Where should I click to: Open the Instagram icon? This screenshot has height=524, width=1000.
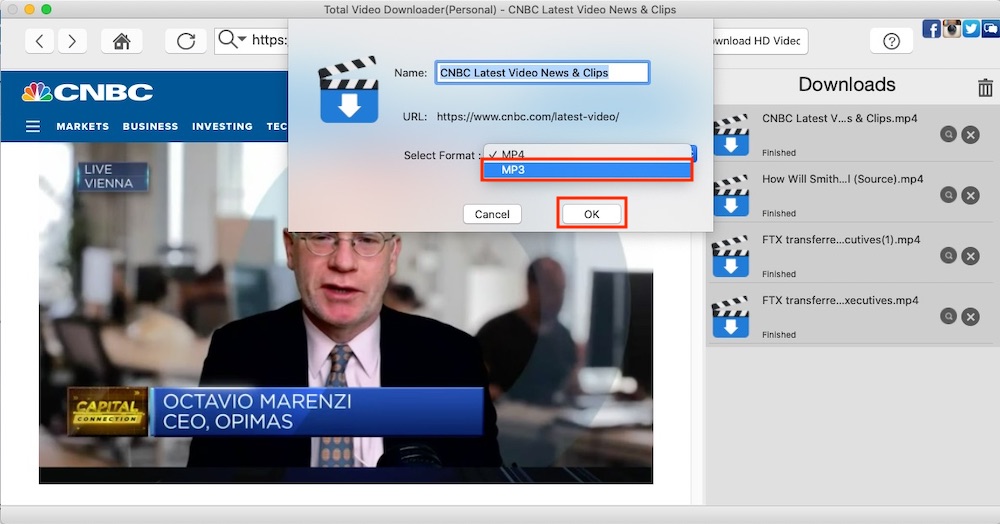[952, 29]
